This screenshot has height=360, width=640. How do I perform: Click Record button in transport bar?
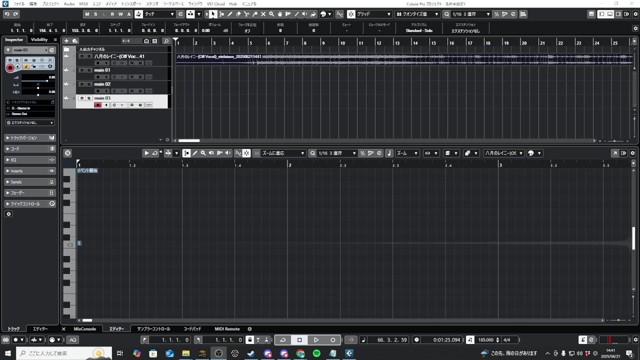click(333, 340)
